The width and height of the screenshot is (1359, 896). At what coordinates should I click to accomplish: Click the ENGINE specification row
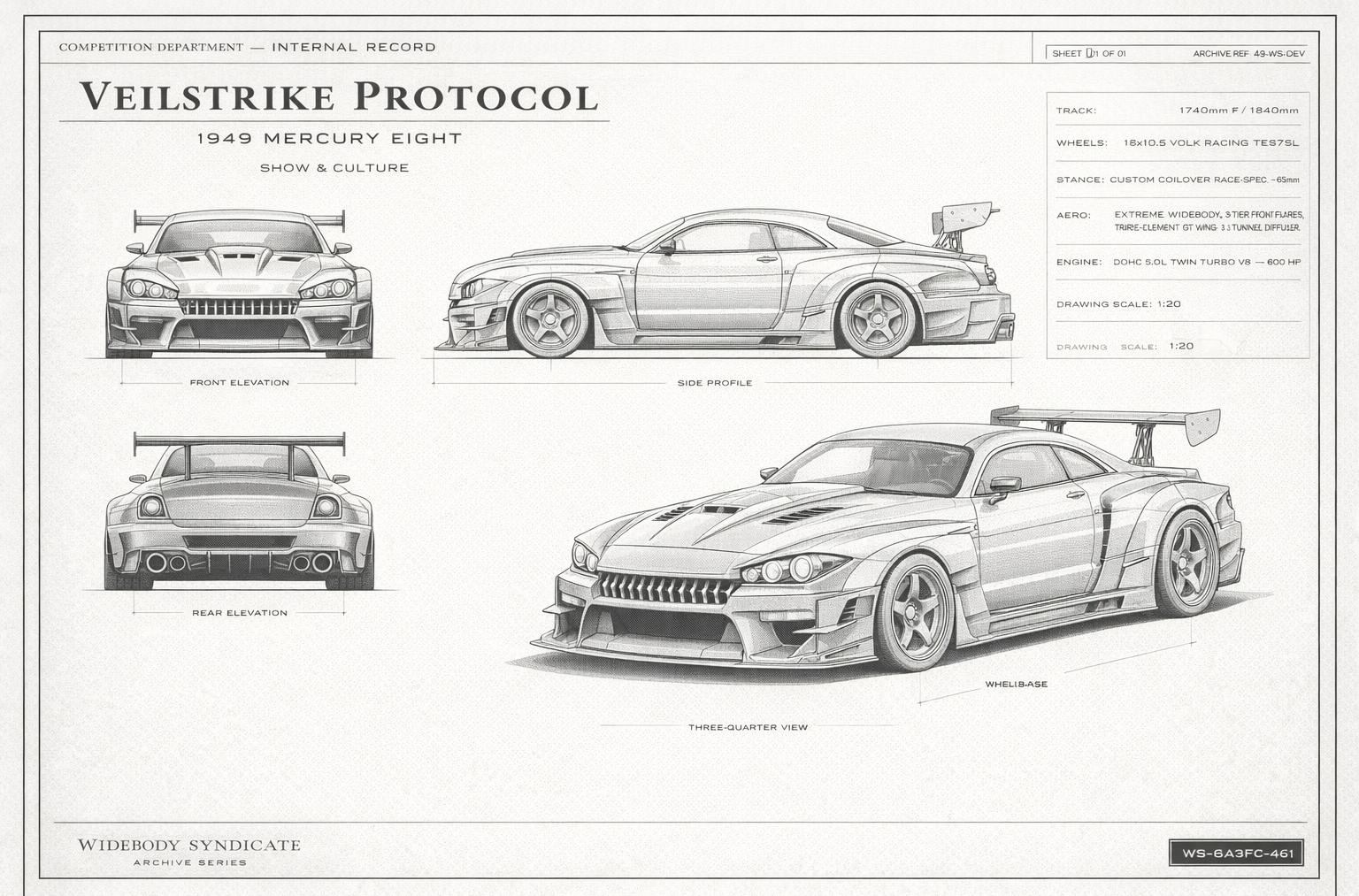pos(1178,262)
